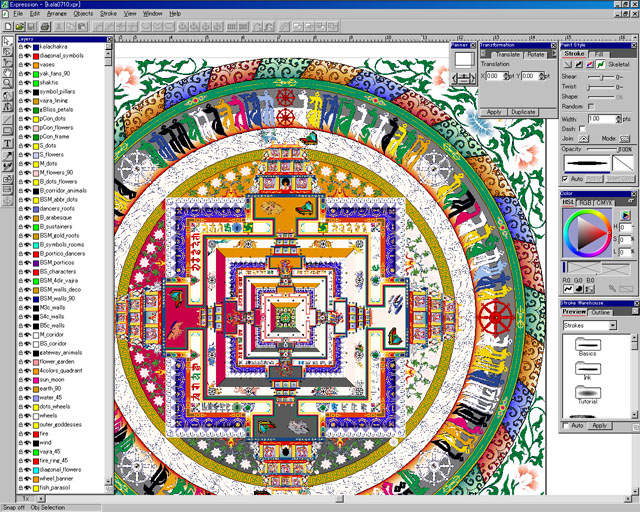
Task: Click the Y translation stepper arrows
Action: [x=542, y=76]
